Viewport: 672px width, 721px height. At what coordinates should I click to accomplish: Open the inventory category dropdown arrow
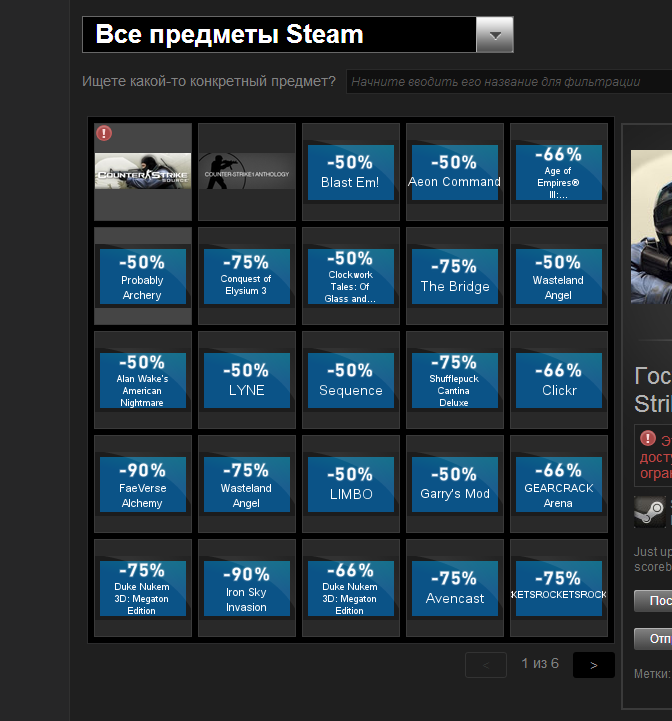point(494,35)
